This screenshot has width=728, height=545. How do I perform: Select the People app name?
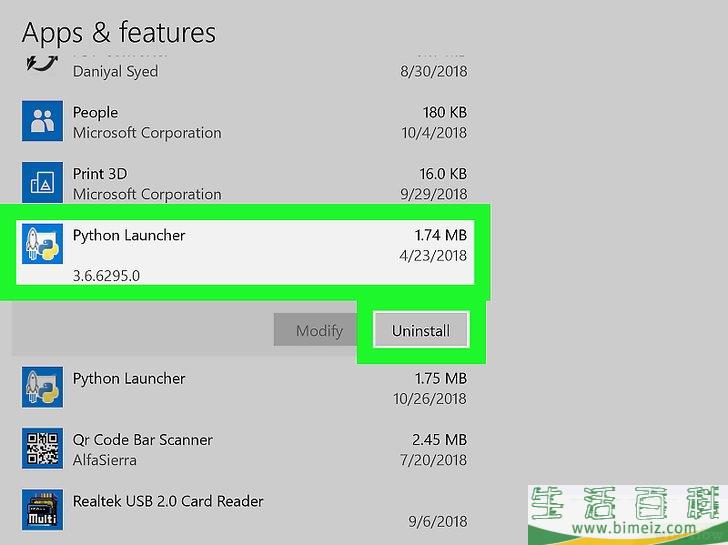(95, 113)
